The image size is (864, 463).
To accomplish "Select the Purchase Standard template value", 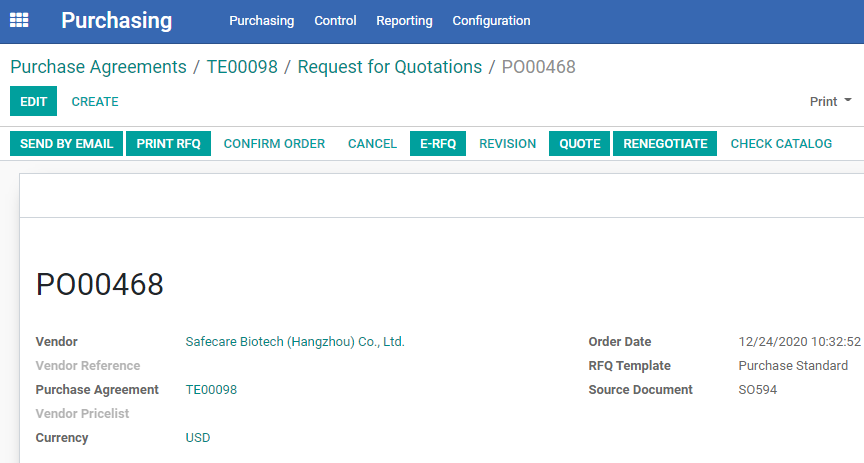I will click(793, 365).
